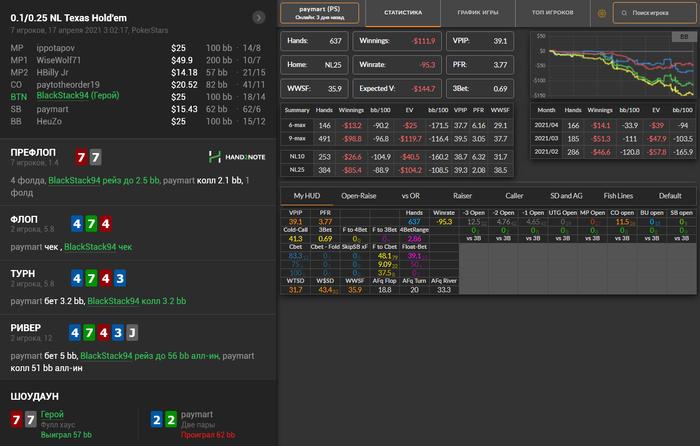Click the Home NL25 stat box
This screenshot has width=700, height=446.
pyautogui.click(x=314, y=65)
